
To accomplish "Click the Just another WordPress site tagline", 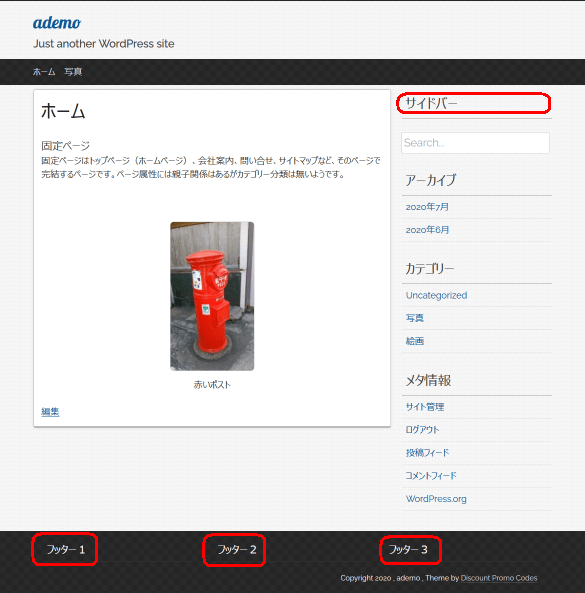I will (x=104, y=44).
